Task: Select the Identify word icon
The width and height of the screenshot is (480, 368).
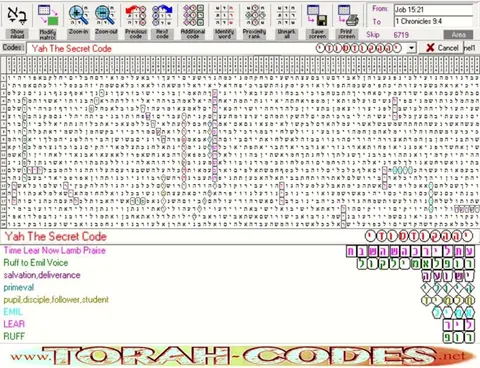Action: tap(224, 15)
